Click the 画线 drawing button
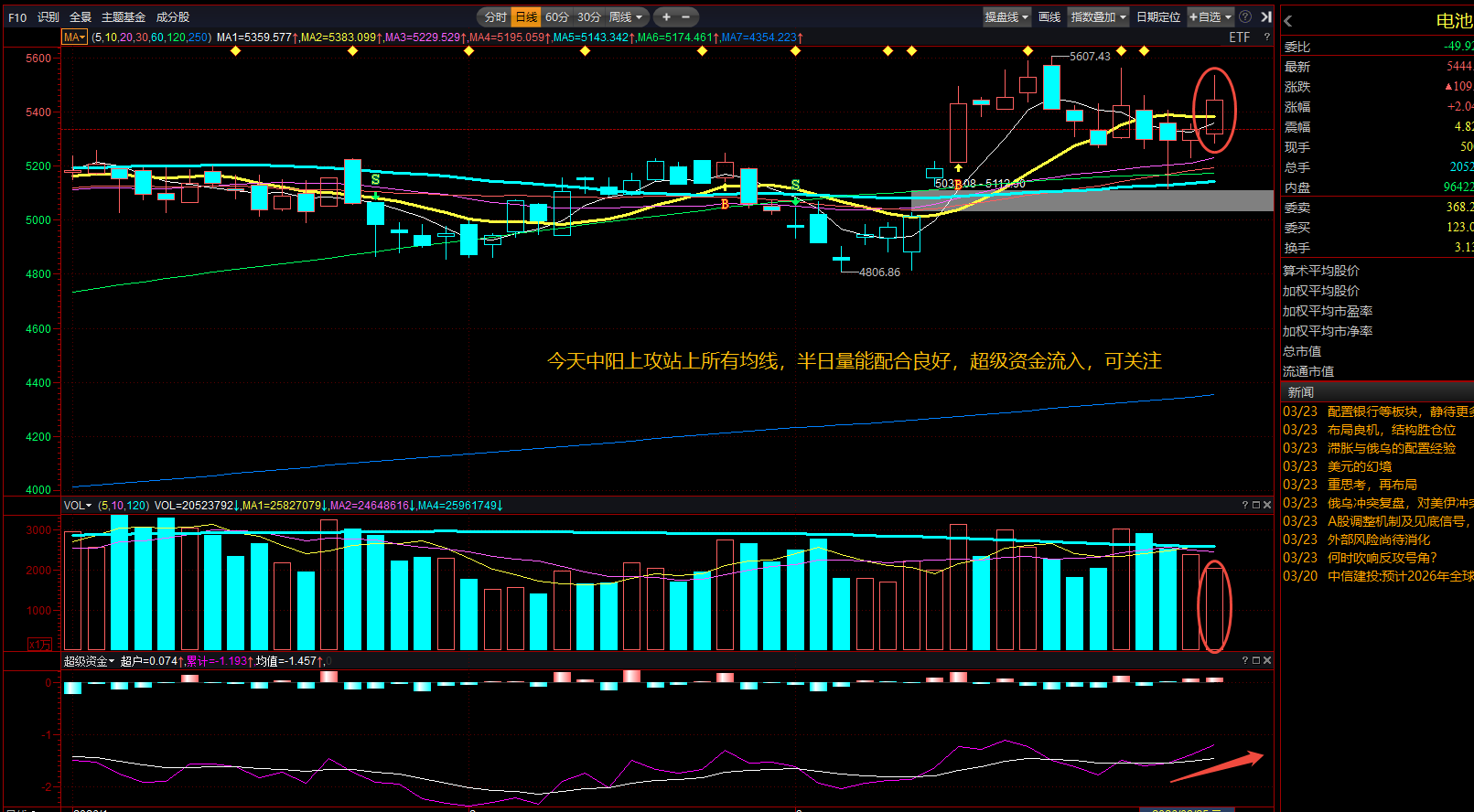Screen dimensions: 1474x812 1049,17
